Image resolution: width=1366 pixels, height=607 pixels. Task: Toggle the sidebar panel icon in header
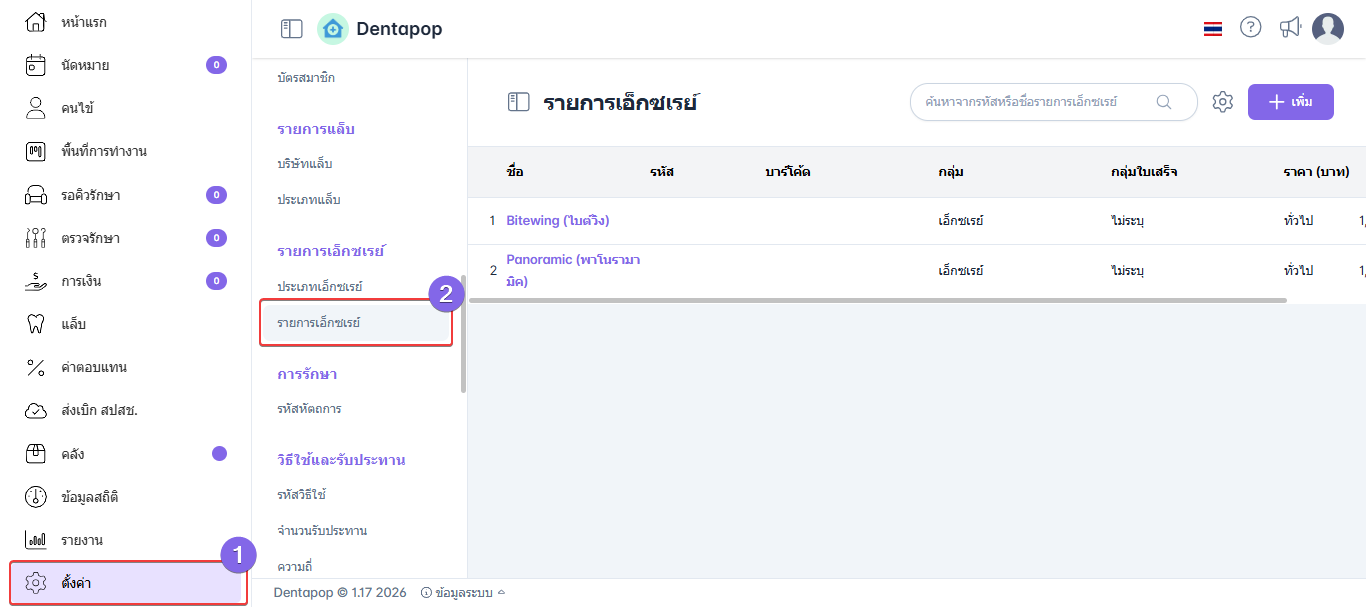click(291, 29)
